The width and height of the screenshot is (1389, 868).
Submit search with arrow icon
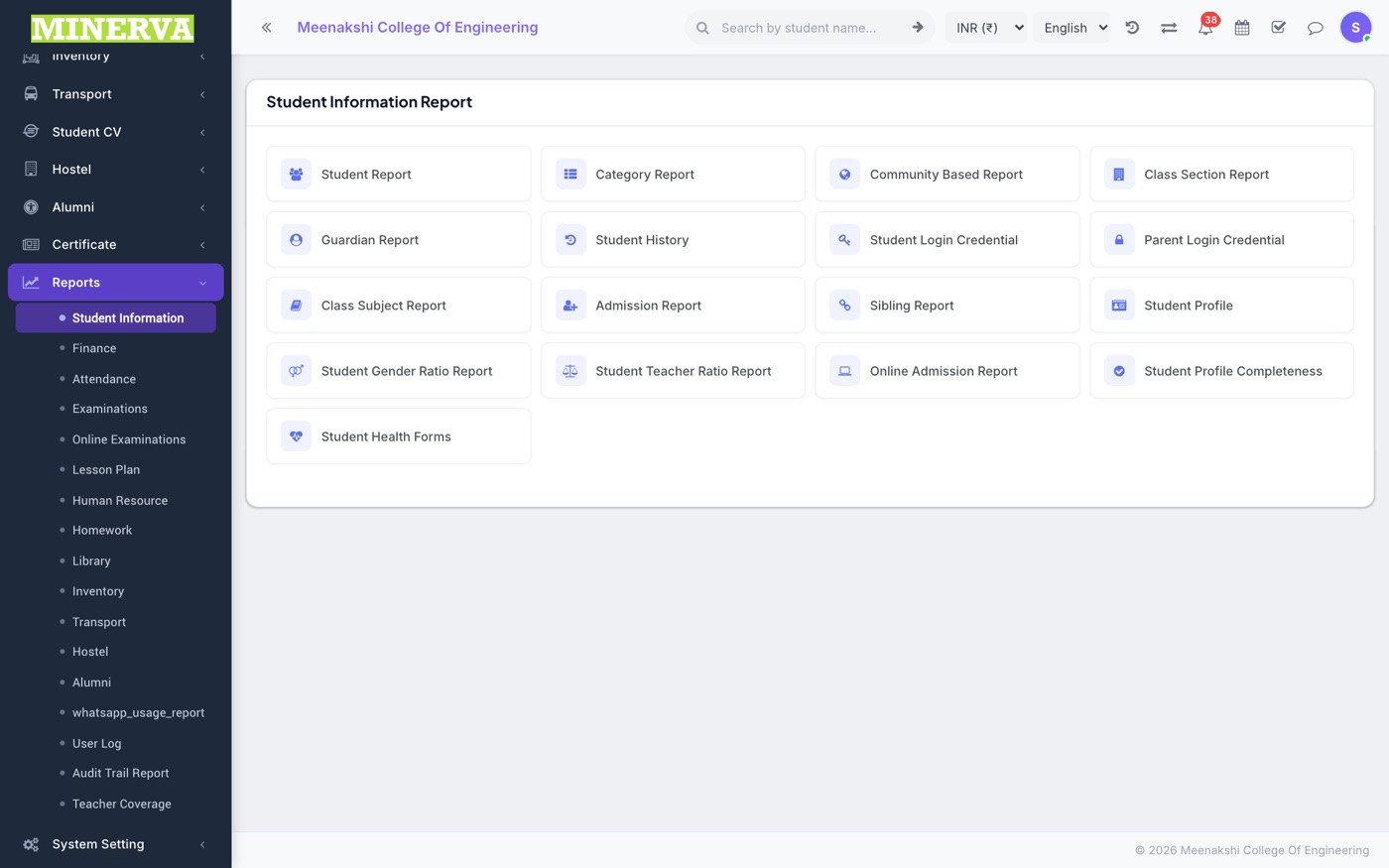pyautogui.click(x=918, y=28)
